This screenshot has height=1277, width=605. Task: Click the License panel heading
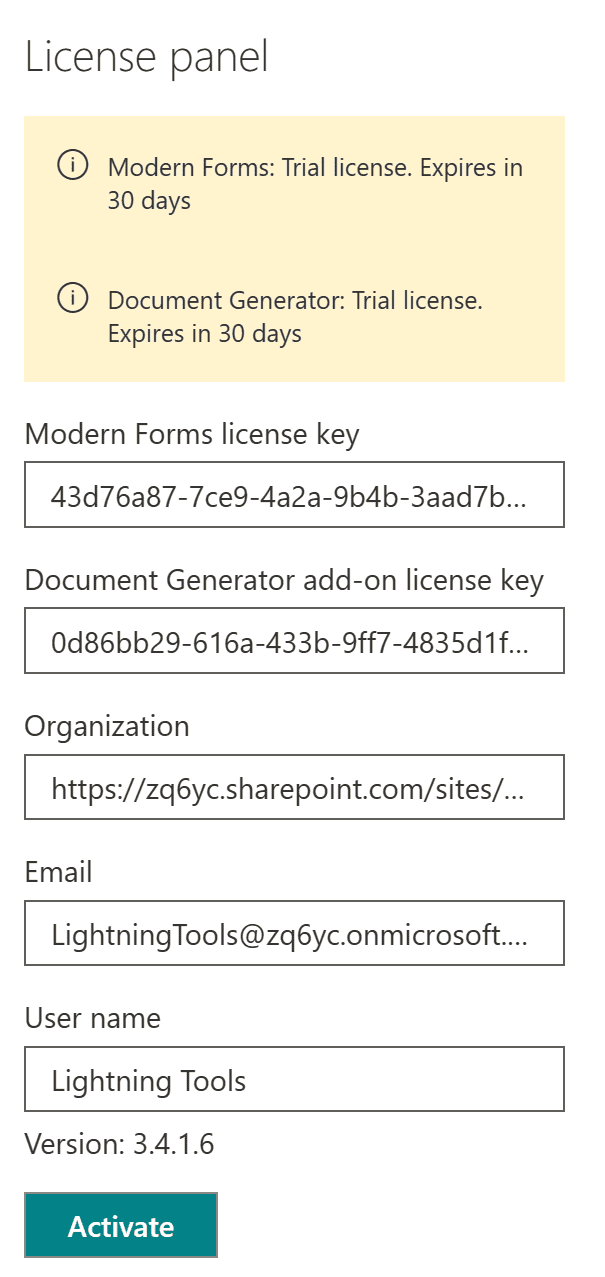coord(148,58)
